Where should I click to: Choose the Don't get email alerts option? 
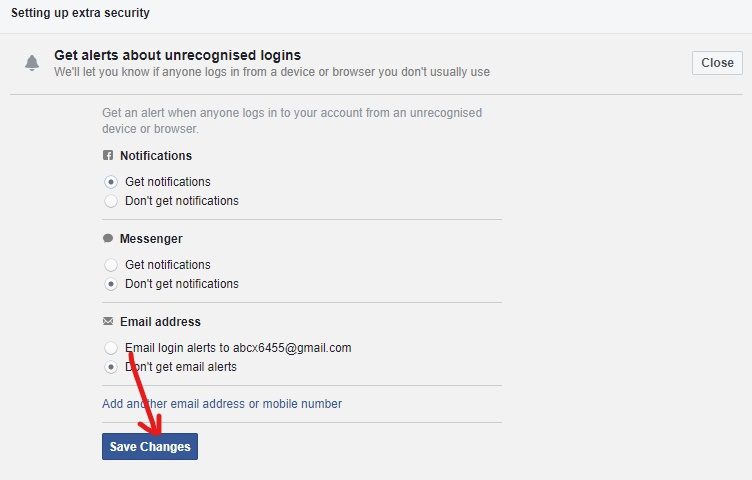pos(111,367)
